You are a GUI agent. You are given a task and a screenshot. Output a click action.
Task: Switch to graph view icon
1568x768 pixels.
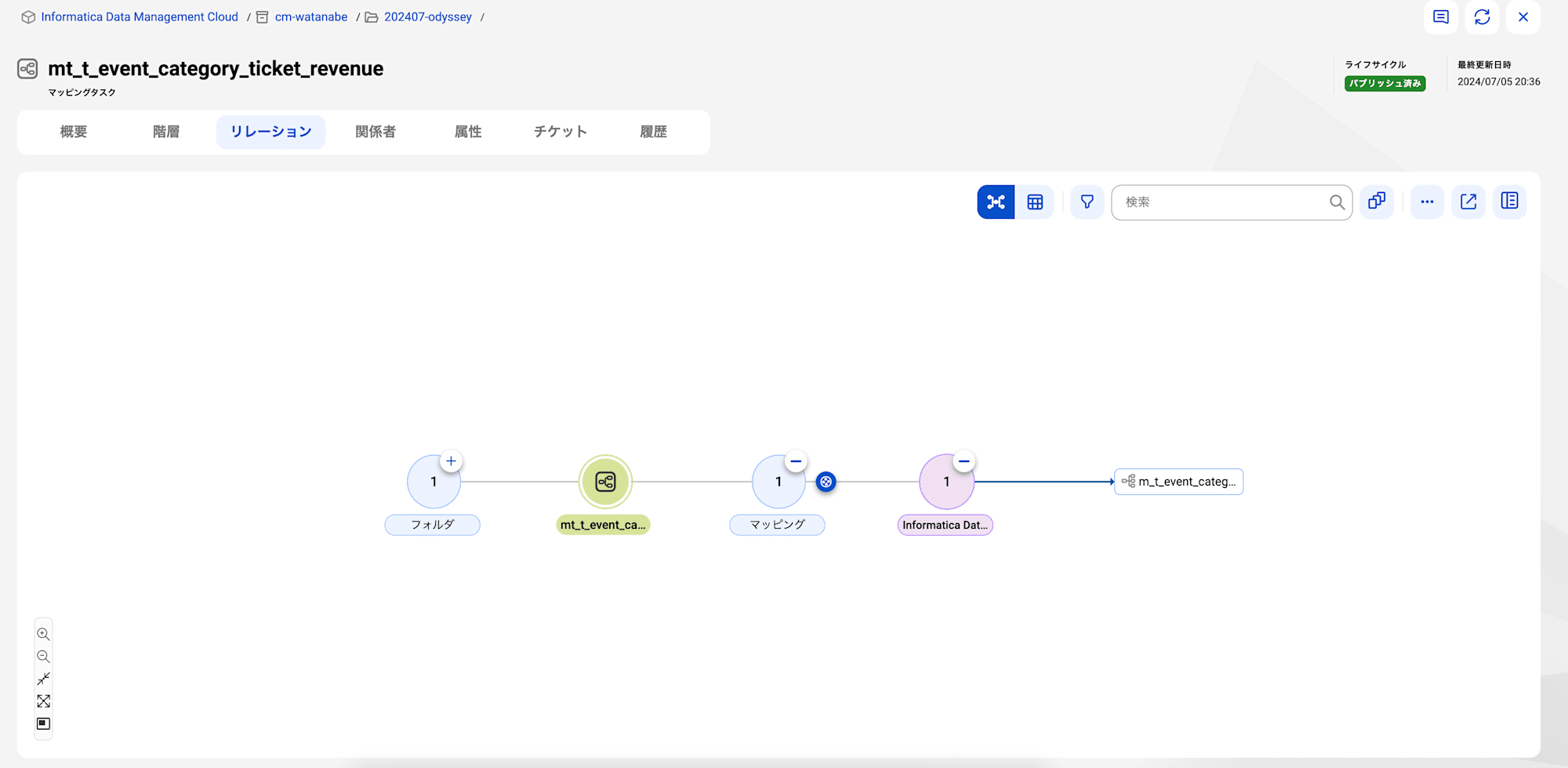point(996,202)
